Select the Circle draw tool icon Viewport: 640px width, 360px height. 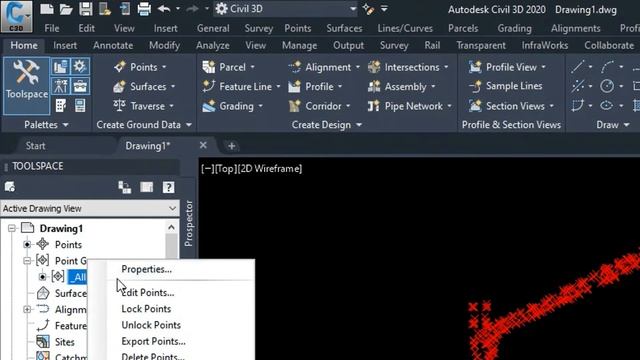click(x=607, y=86)
